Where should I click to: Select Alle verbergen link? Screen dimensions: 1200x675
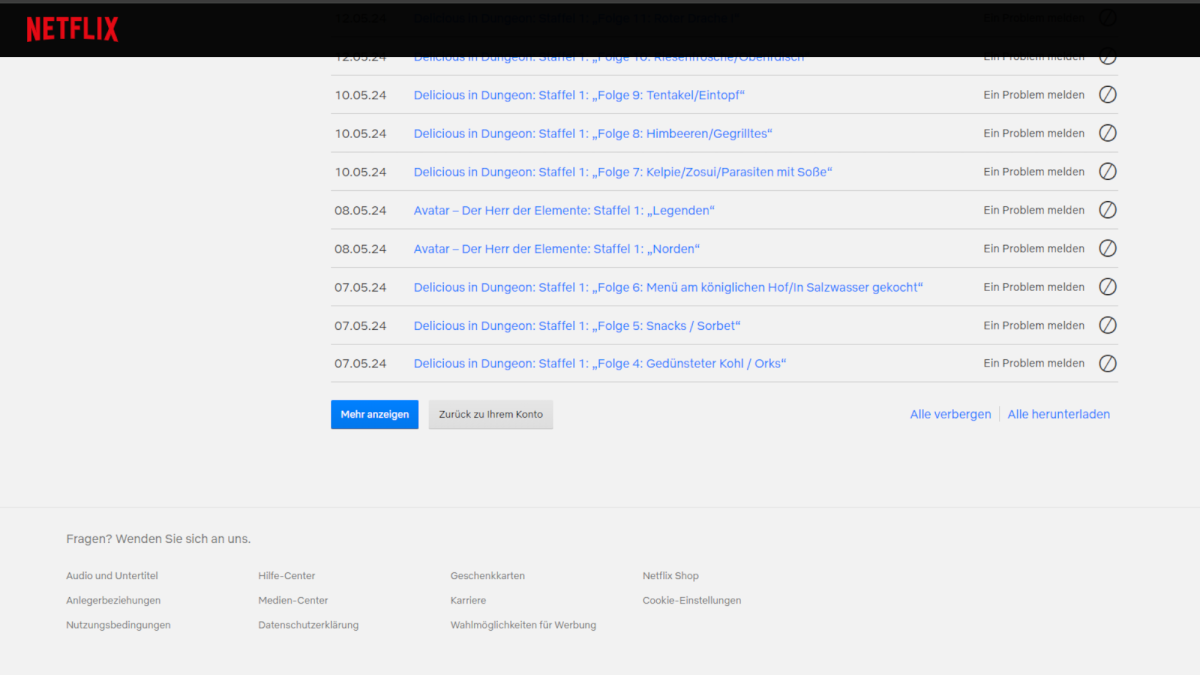(950, 414)
